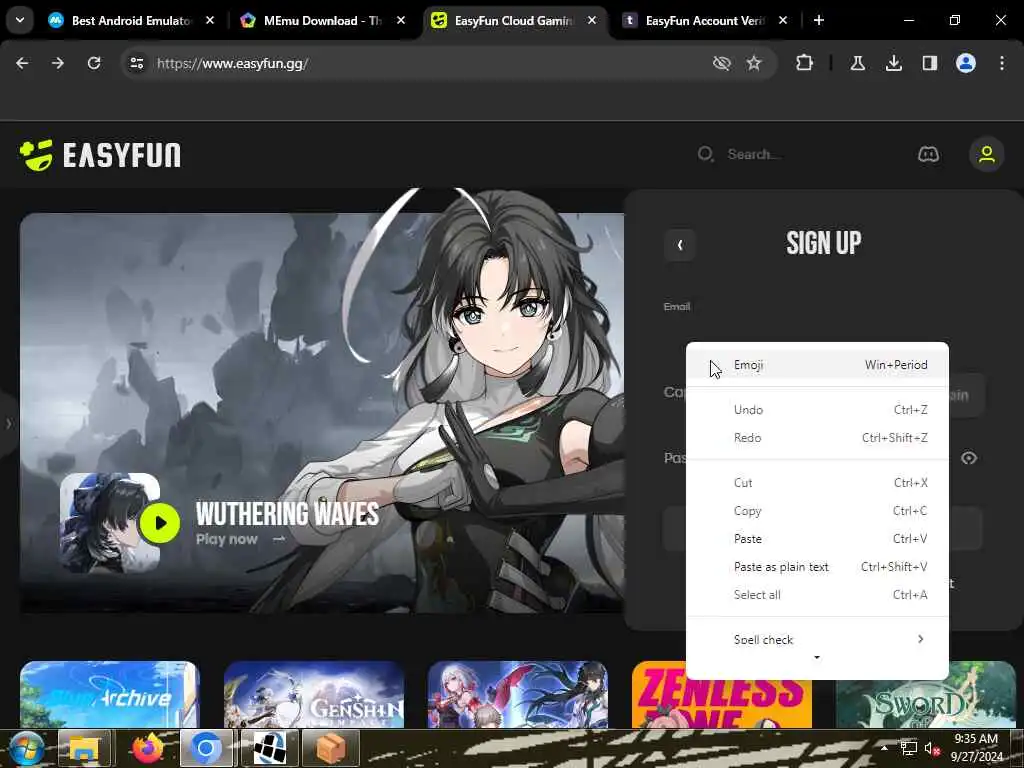
Task: Click the user account icon in site header
Action: [986, 155]
